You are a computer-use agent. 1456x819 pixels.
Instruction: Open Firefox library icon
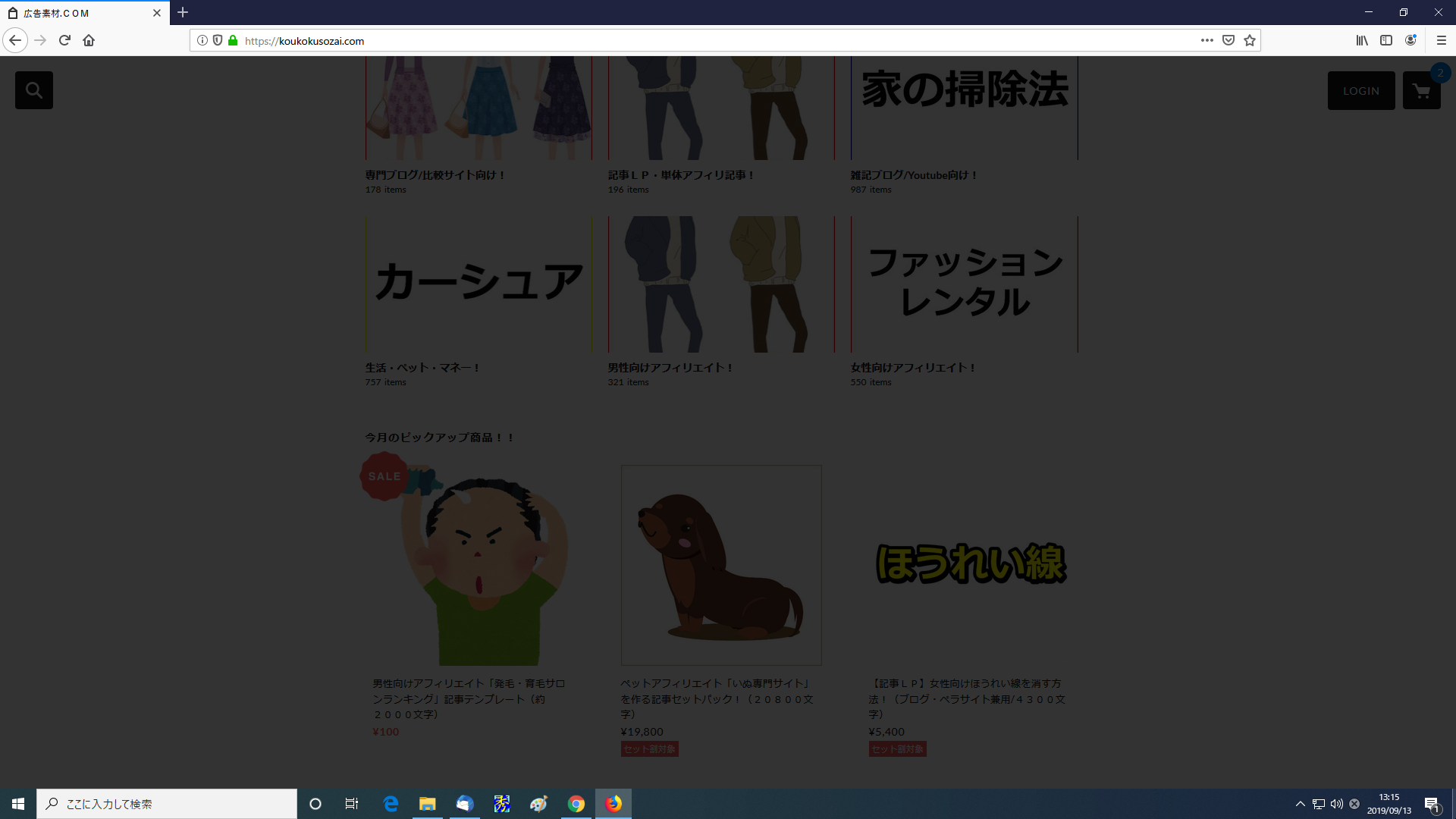pos(1362,40)
